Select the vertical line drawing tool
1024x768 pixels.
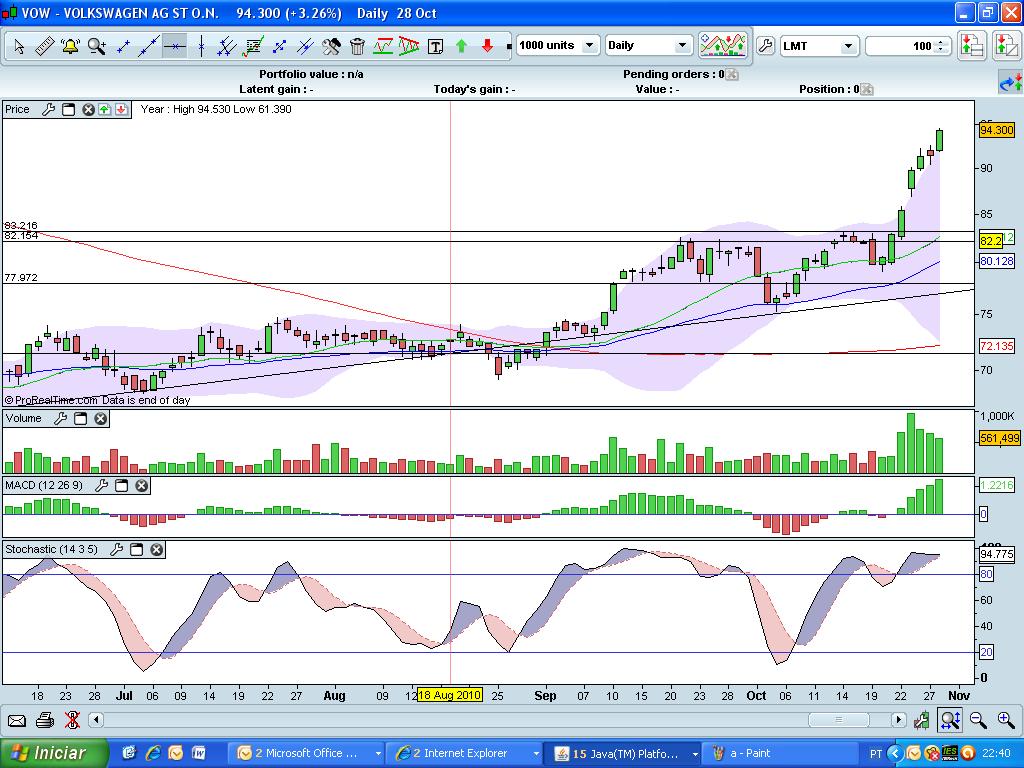point(201,46)
